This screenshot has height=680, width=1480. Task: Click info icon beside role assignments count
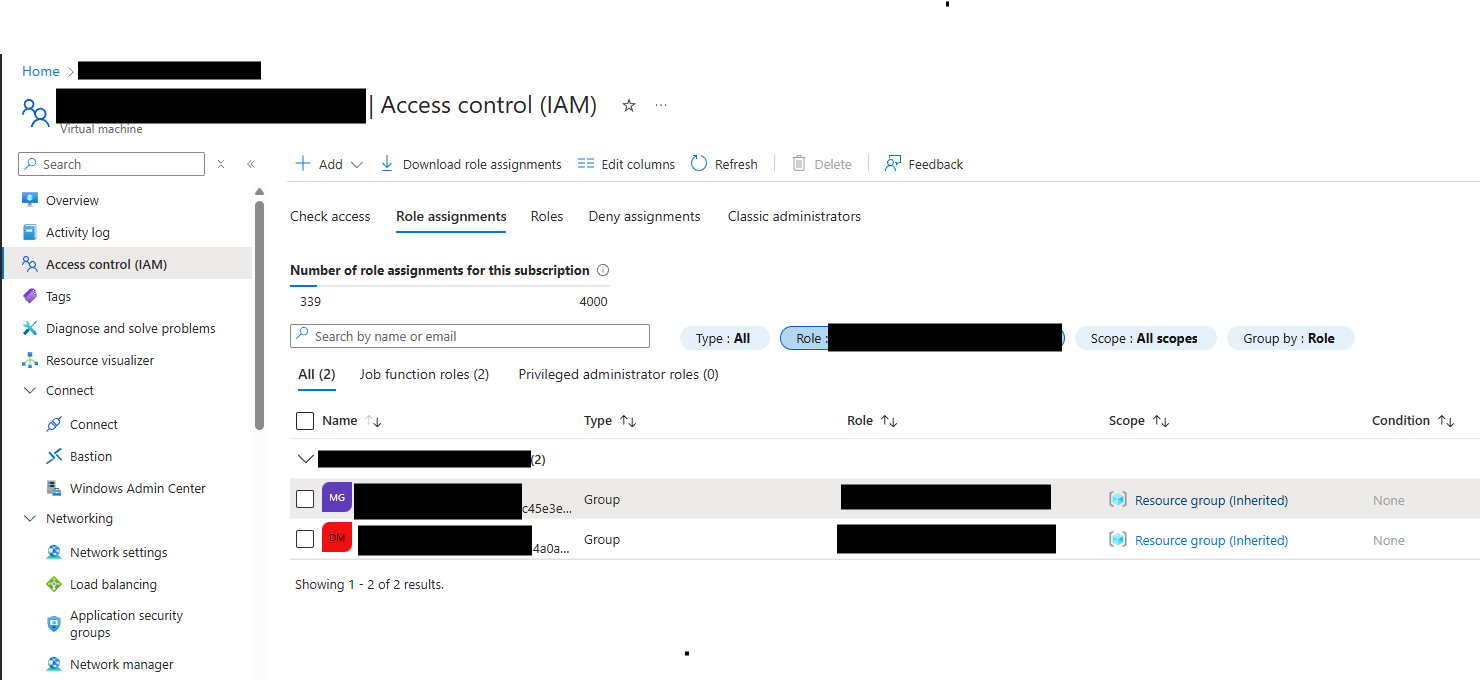[603, 270]
